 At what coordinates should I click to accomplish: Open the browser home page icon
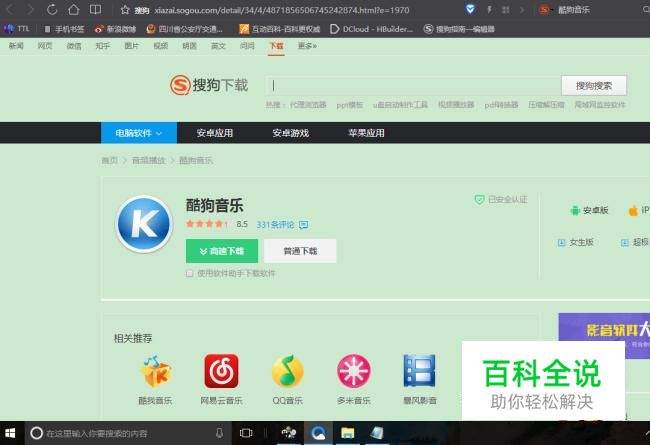(73, 9)
